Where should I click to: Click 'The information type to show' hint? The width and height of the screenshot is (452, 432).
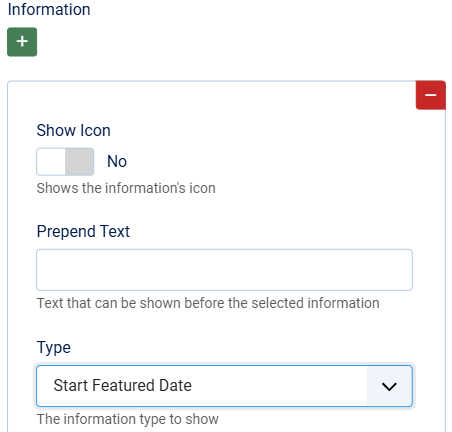pyautogui.click(x=128, y=419)
